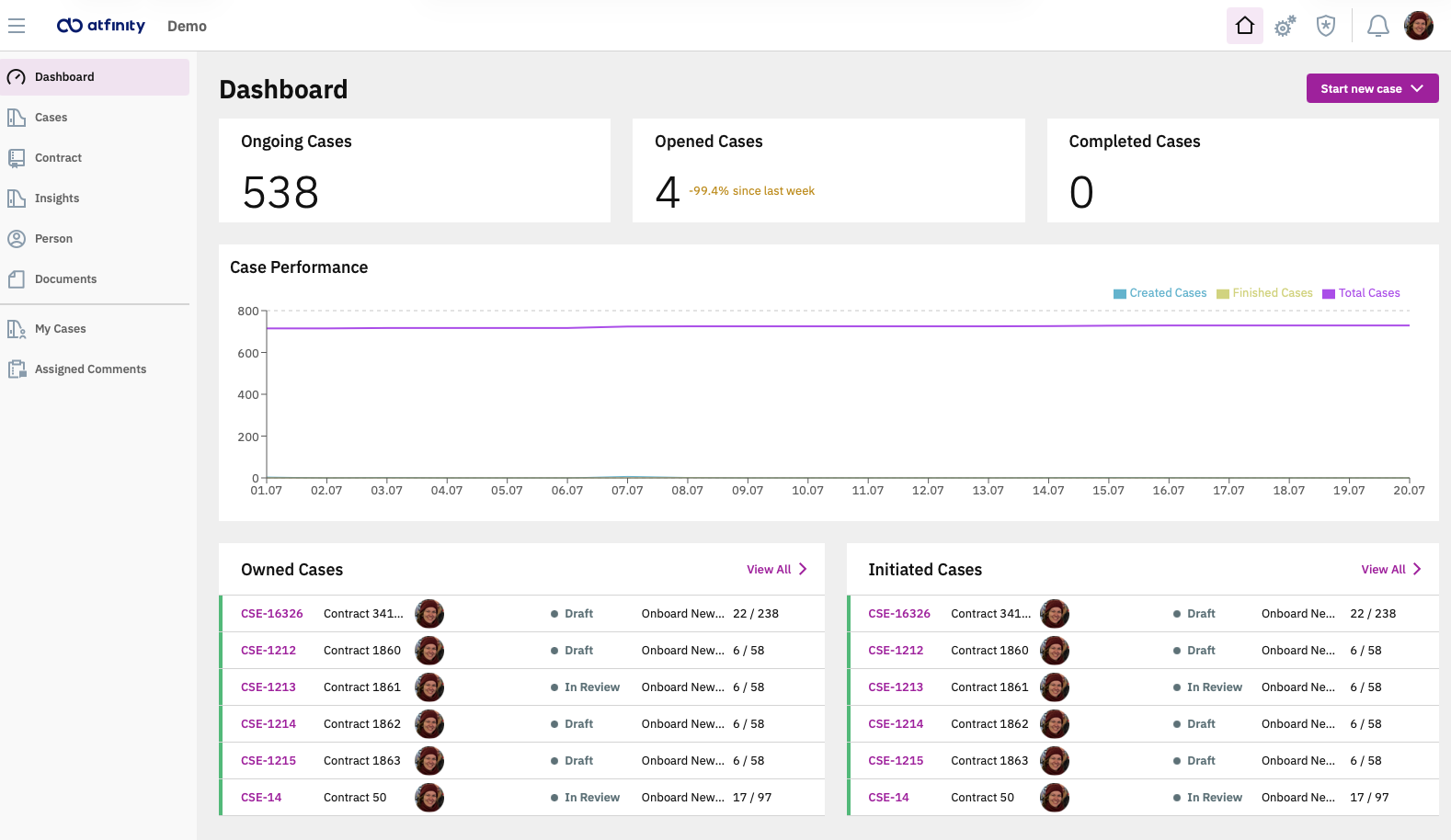Click the Person sidebar icon
This screenshot has height=840, width=1451.
[17, 239]
